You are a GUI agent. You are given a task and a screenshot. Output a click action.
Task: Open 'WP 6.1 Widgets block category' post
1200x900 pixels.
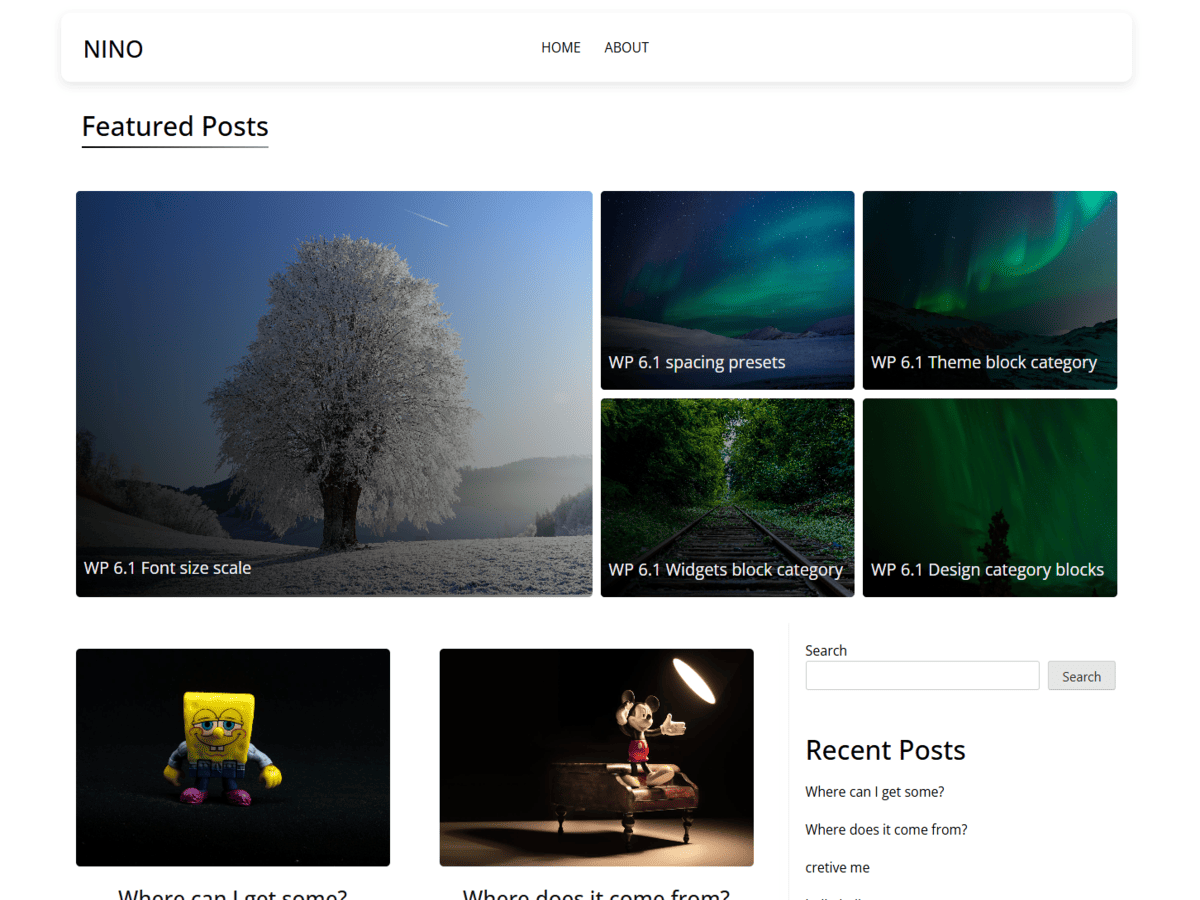[x=725, y=569]
